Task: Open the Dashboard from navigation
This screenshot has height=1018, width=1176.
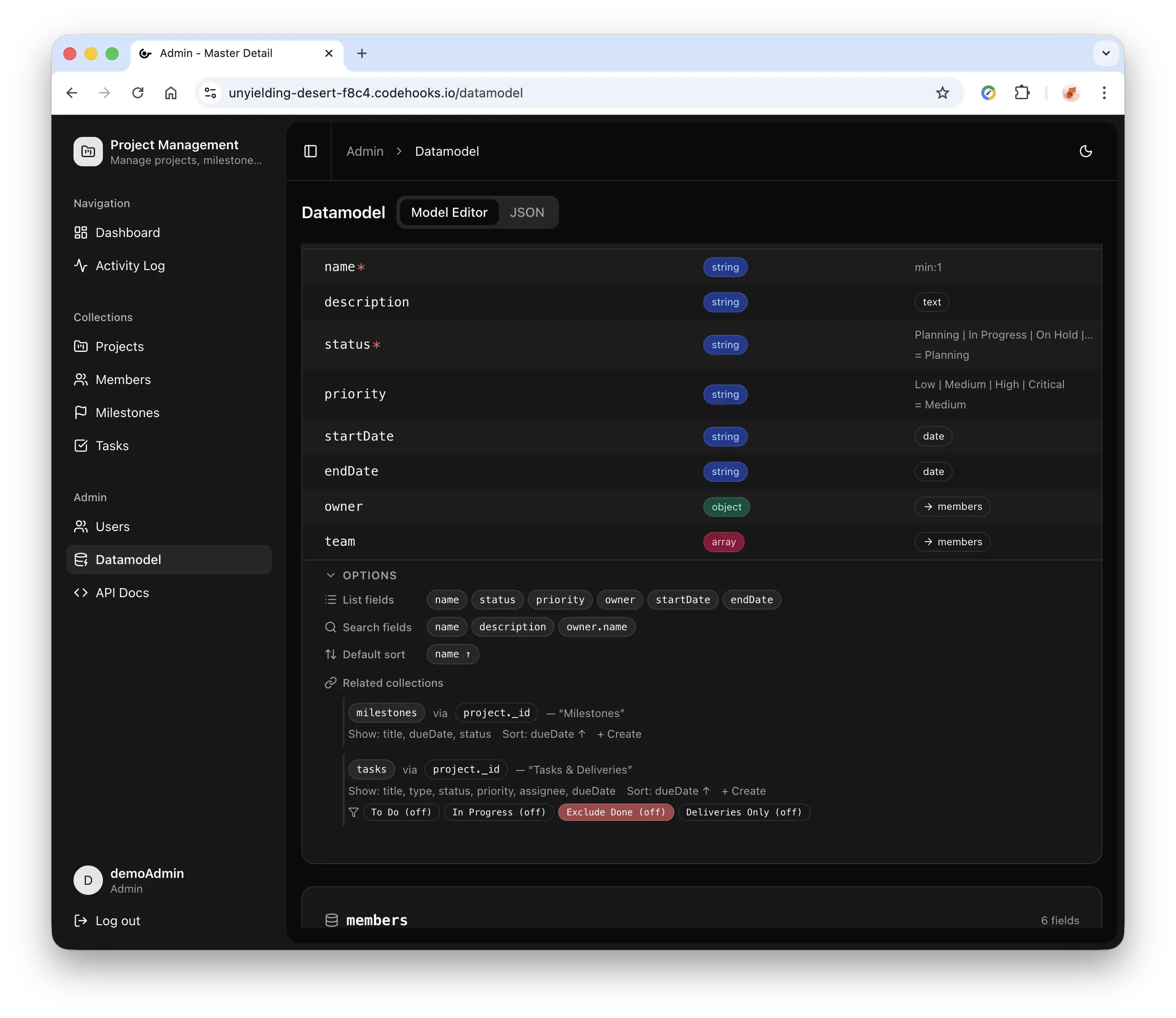Action: 127,232
